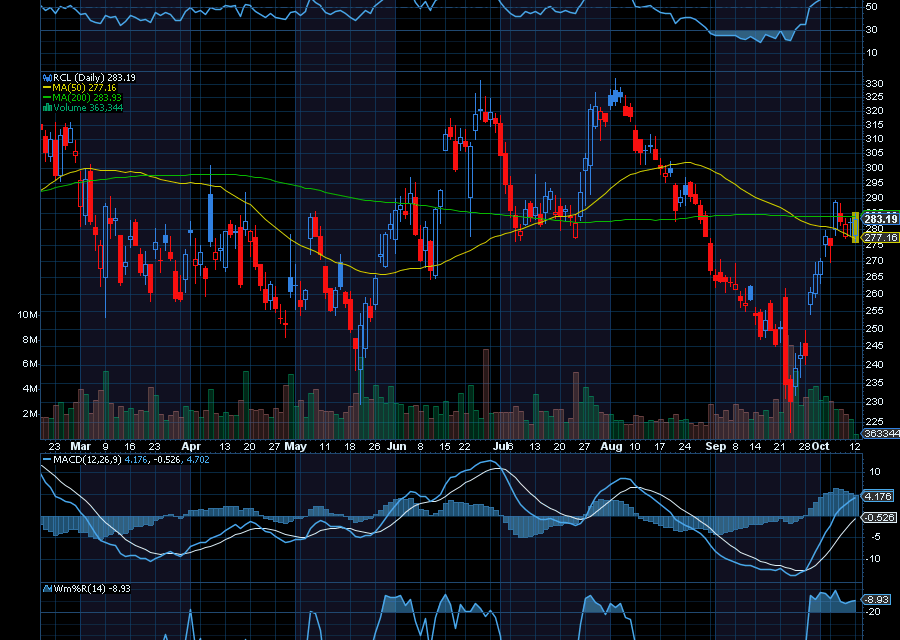Click the 2M volume axis label
The width and height of the screenshot is (900, 640).
(x=30, y=414)
